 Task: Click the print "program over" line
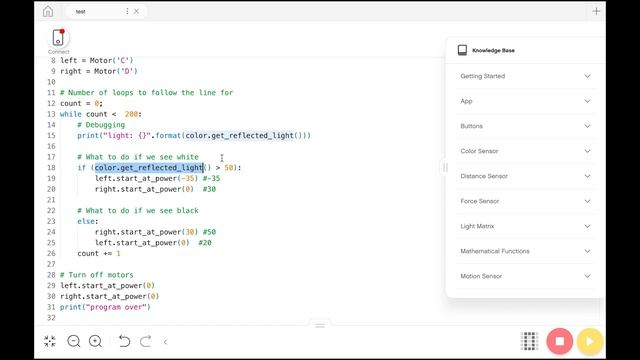tap(105, 307)
